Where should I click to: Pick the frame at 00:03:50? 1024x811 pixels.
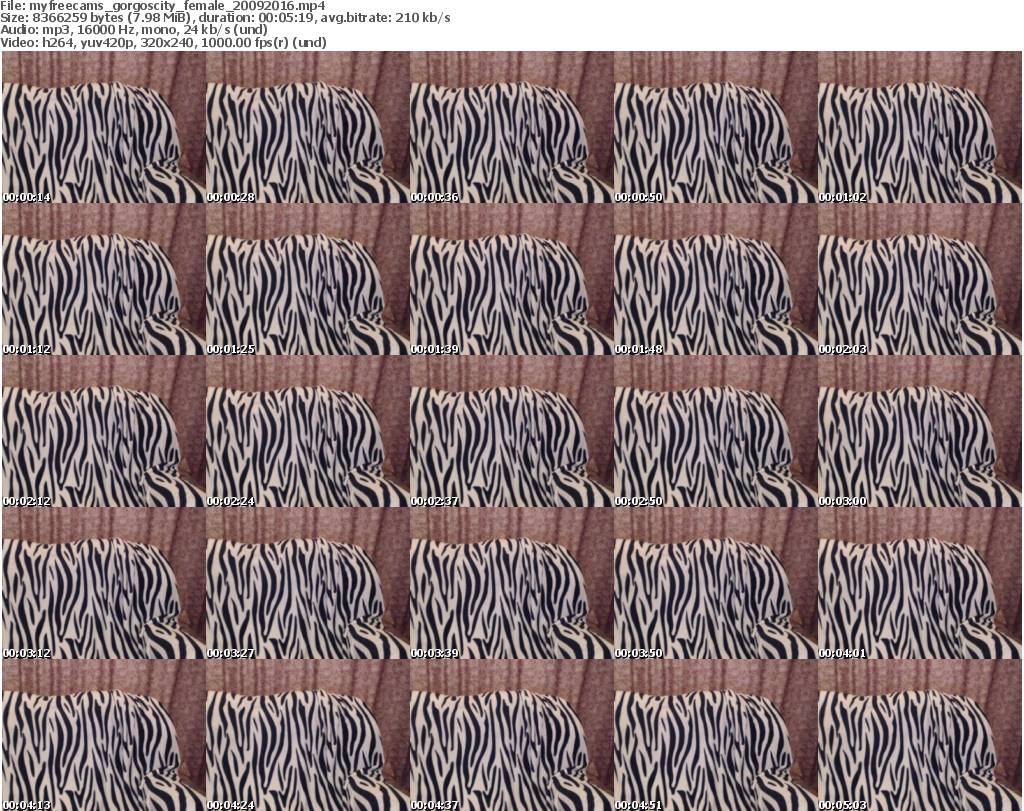click(x=715, y=583)
